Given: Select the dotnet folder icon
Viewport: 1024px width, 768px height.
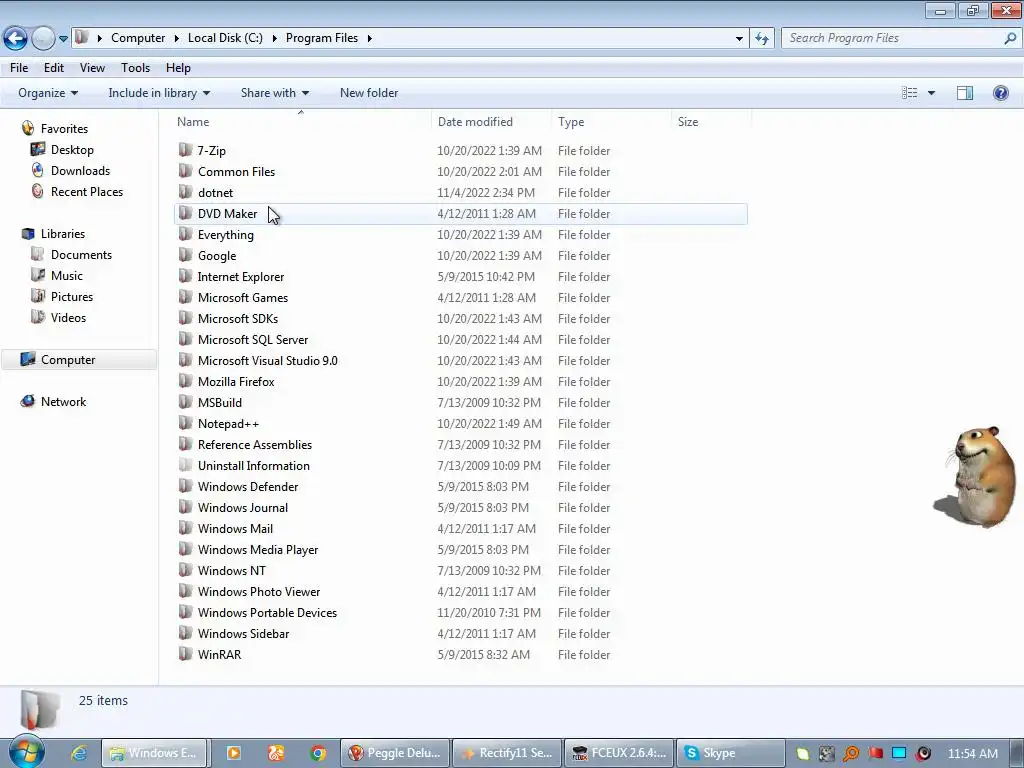Looking at the screenshot, I should coord(185,192).
